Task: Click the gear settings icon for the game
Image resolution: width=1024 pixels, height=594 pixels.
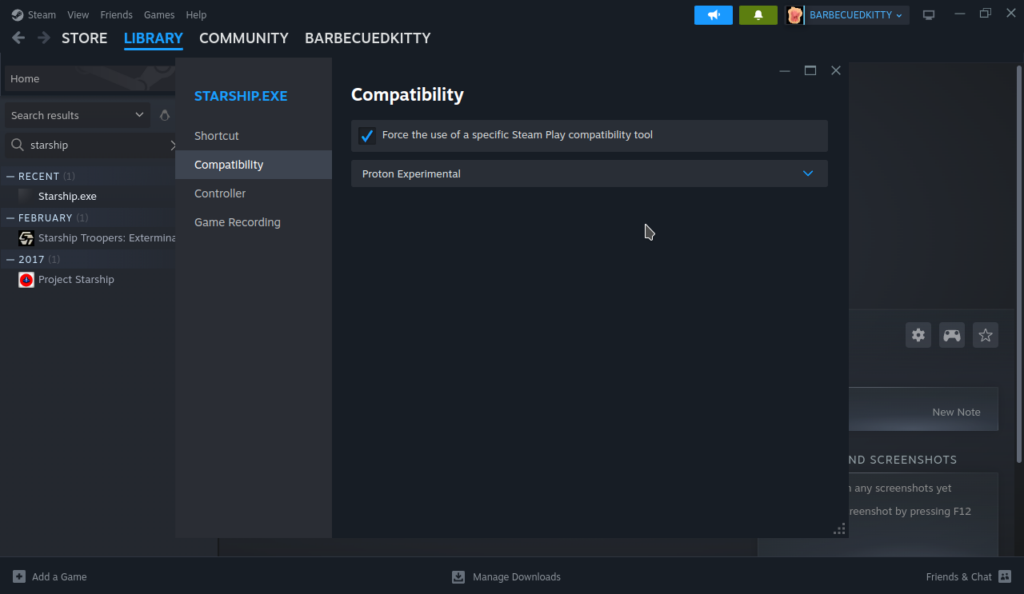Action: point(918,335)
